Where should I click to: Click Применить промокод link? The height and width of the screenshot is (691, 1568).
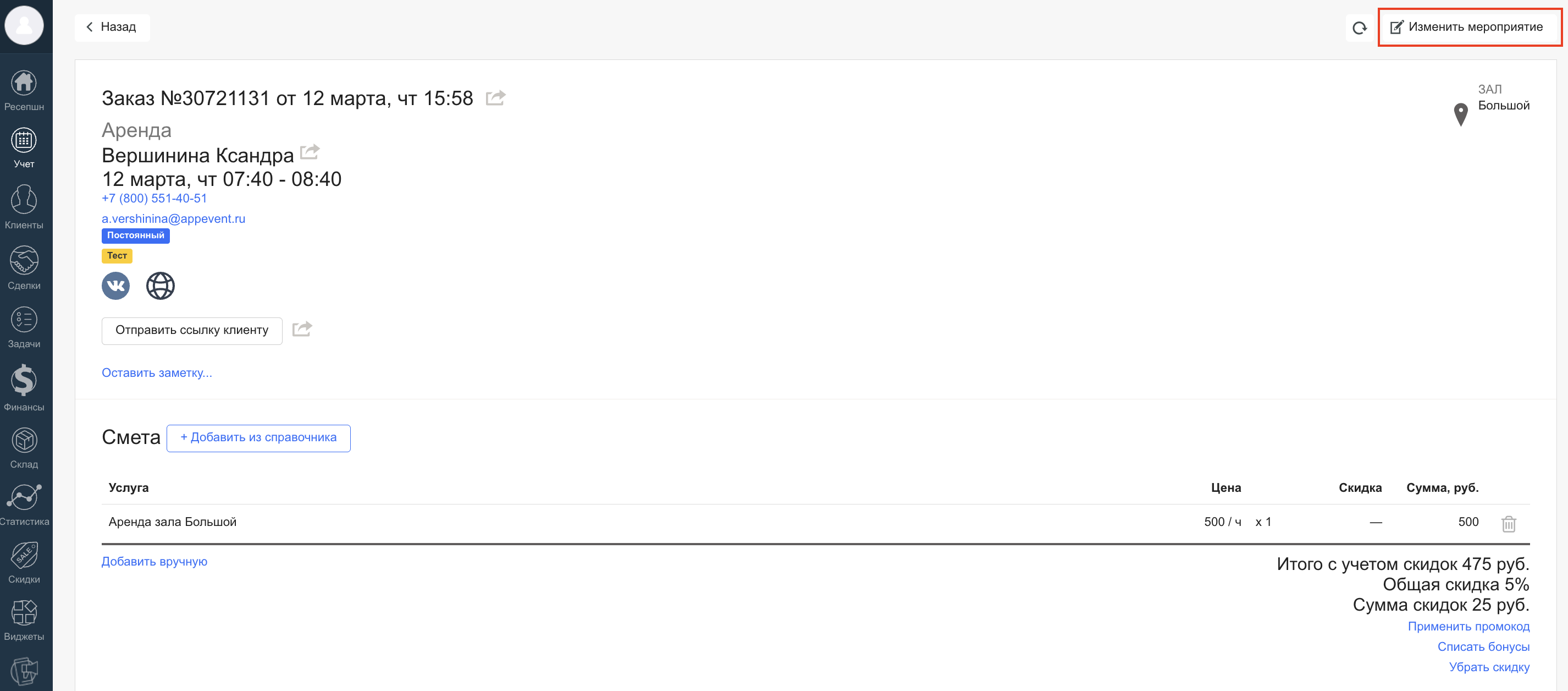click(1467, 627)
